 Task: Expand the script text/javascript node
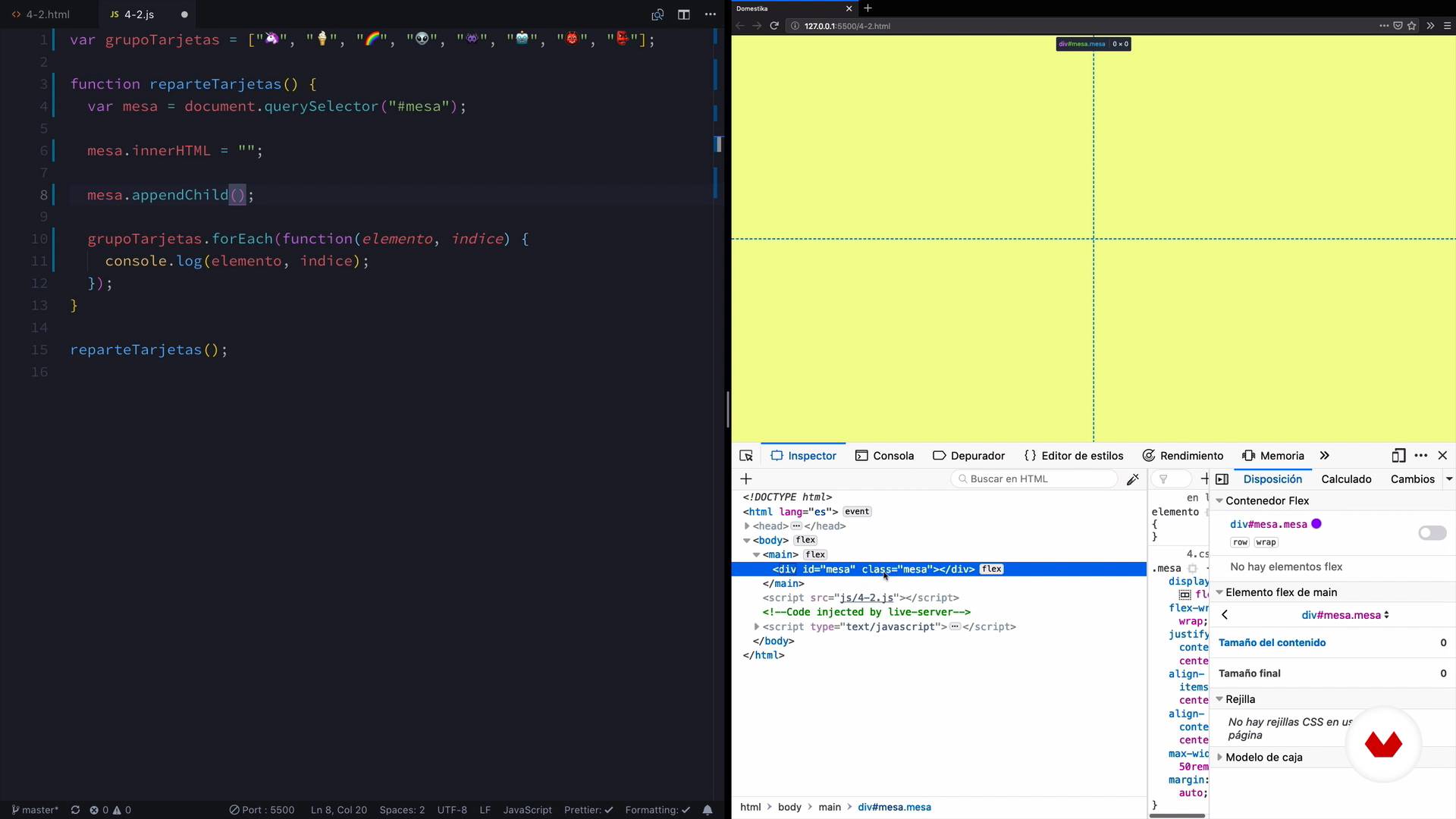pos(757,627)
